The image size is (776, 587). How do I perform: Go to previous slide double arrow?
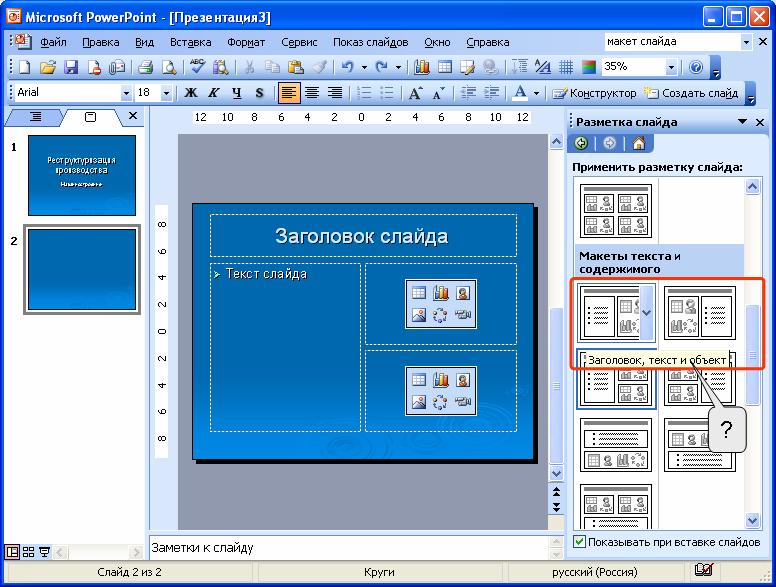pyautogui.click(x=556, y=491)
